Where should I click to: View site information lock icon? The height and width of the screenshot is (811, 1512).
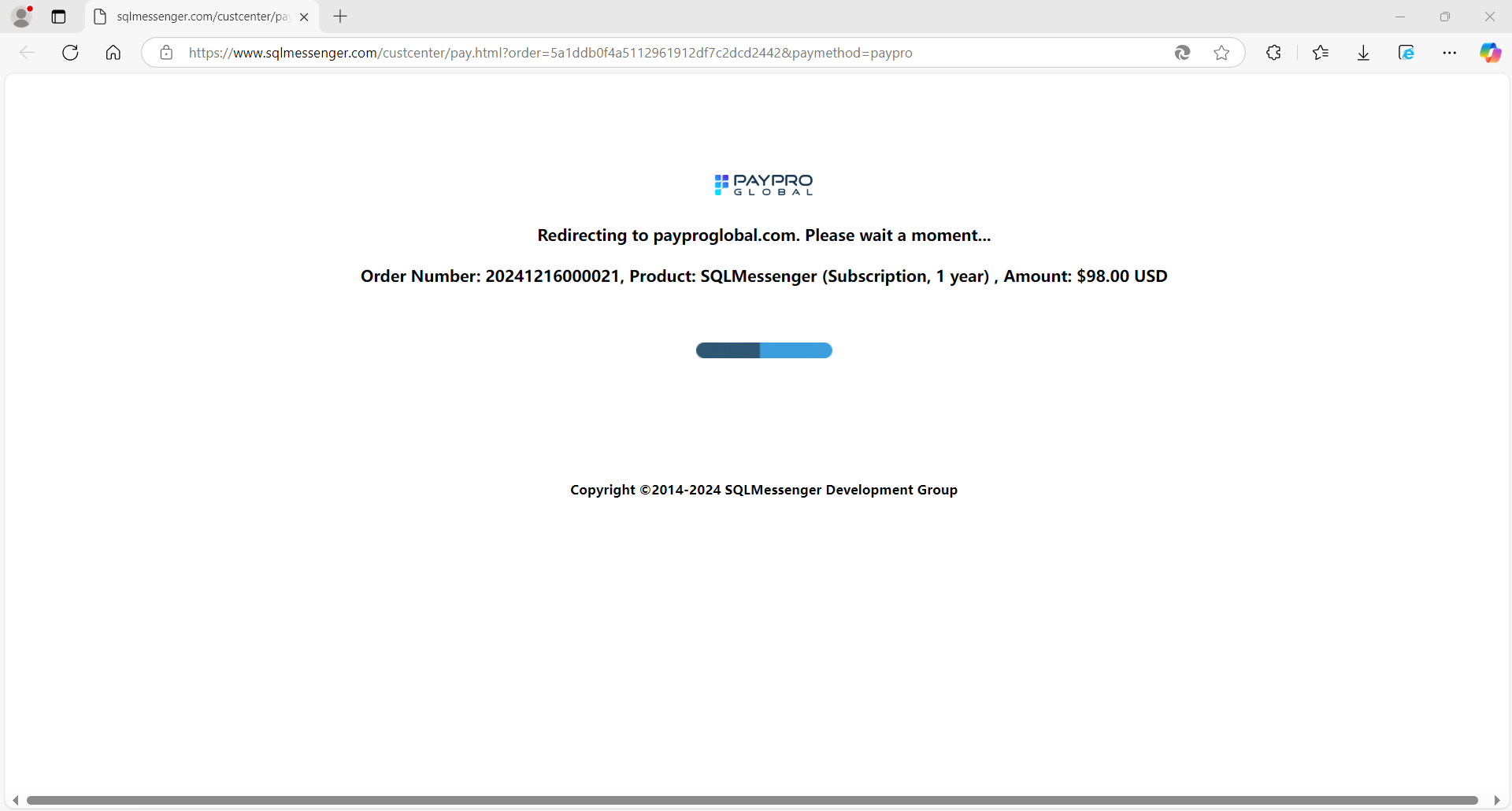(166, 53)
